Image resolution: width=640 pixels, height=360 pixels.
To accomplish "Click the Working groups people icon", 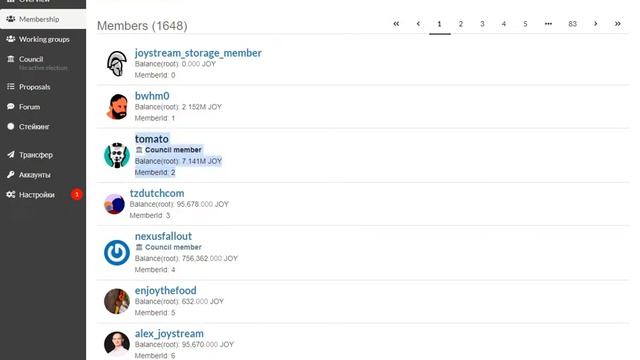I will (11, 39).
